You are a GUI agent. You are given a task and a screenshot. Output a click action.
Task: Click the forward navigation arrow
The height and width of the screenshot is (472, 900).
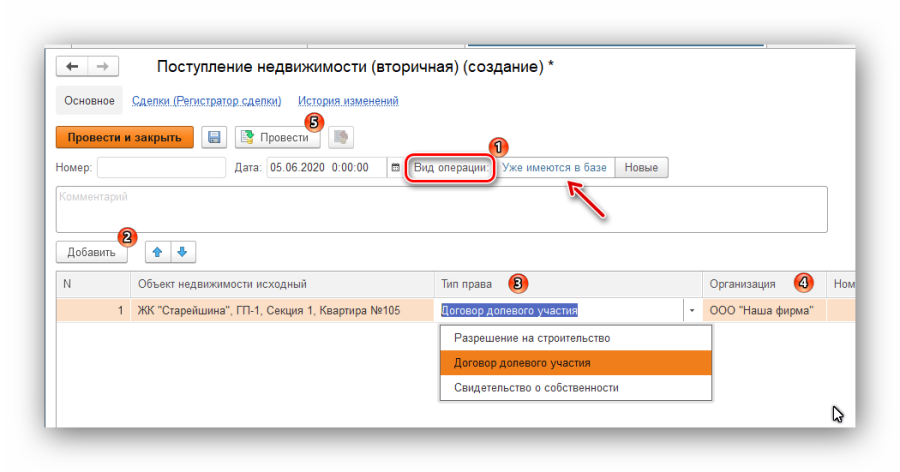click(x=102, y=66)
